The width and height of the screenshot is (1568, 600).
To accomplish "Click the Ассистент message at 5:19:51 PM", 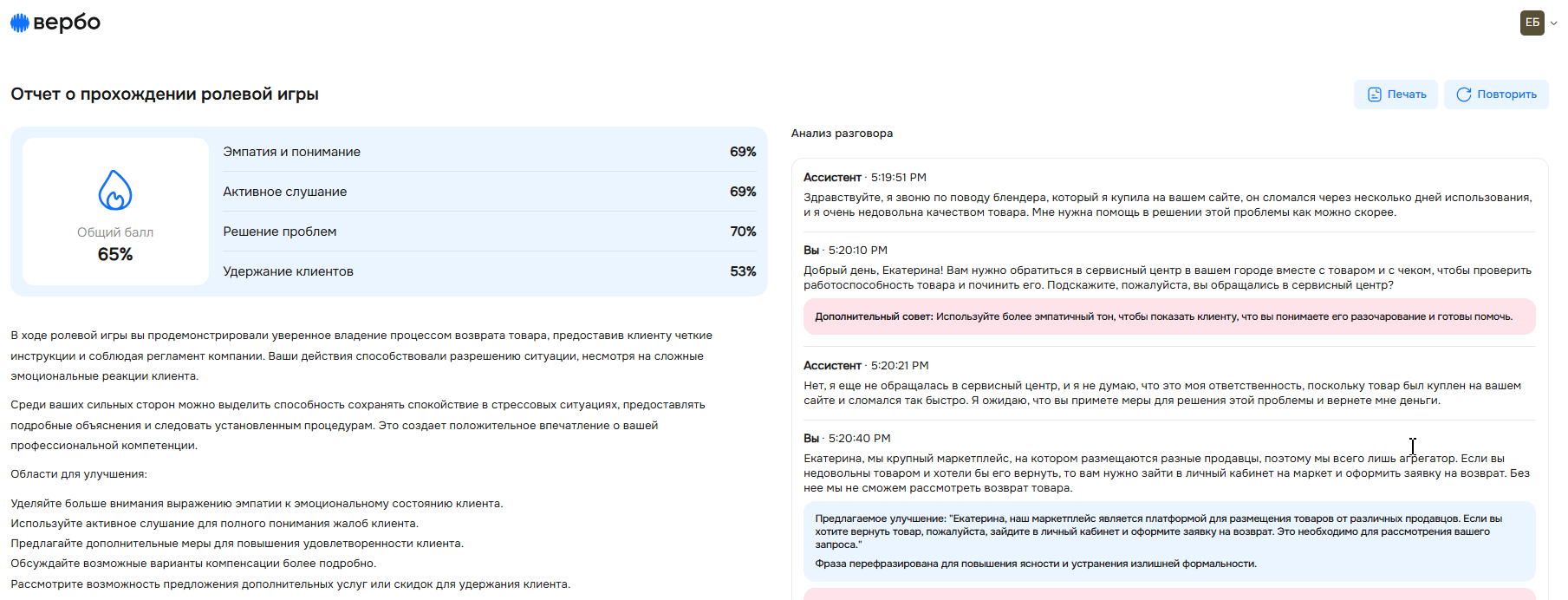I will coord(1167,205).
